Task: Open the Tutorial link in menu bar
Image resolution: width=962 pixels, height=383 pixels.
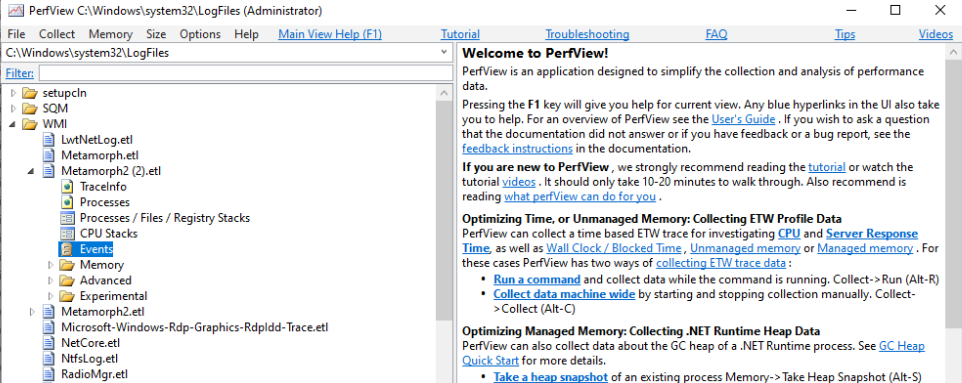Action: (460, 34)
